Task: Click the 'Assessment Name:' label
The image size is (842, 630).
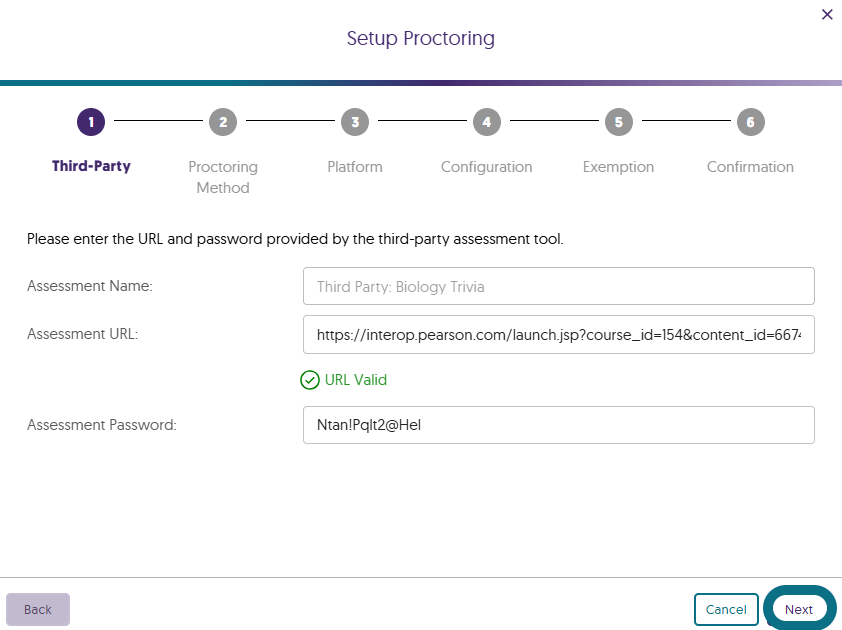Action: (90, 286)
